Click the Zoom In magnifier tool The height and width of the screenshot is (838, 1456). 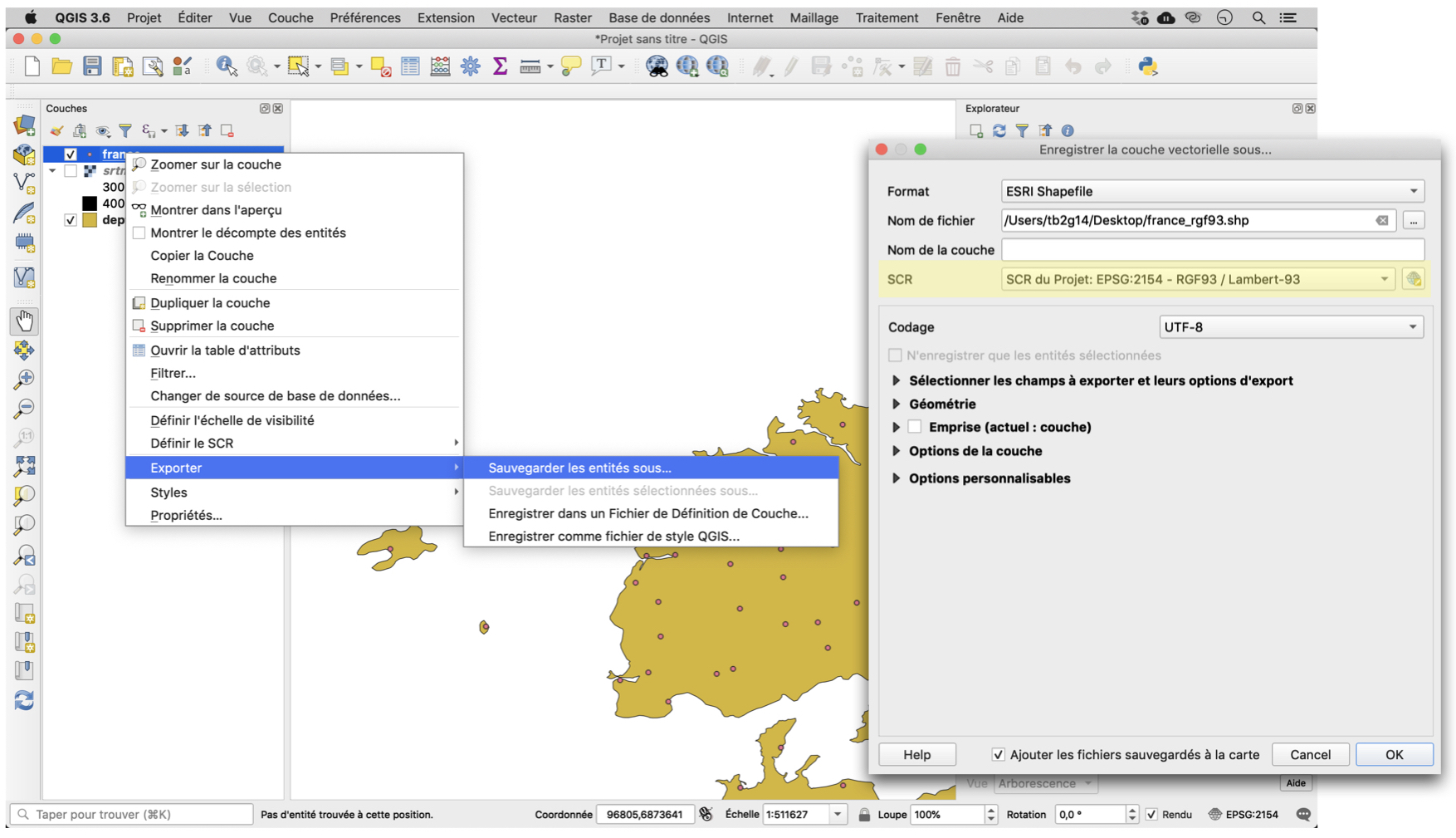click(24, 380)
